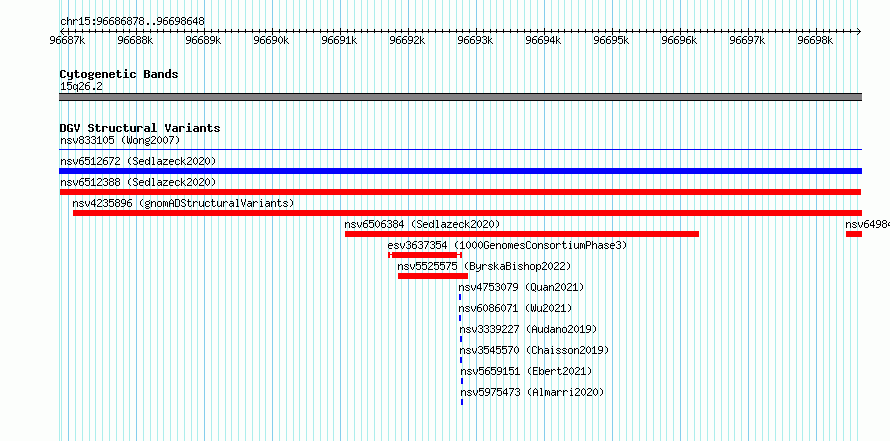Click the 96695k ruler tick label
Image resolution: width=890 pixels, height=441 pixels.
612,40
